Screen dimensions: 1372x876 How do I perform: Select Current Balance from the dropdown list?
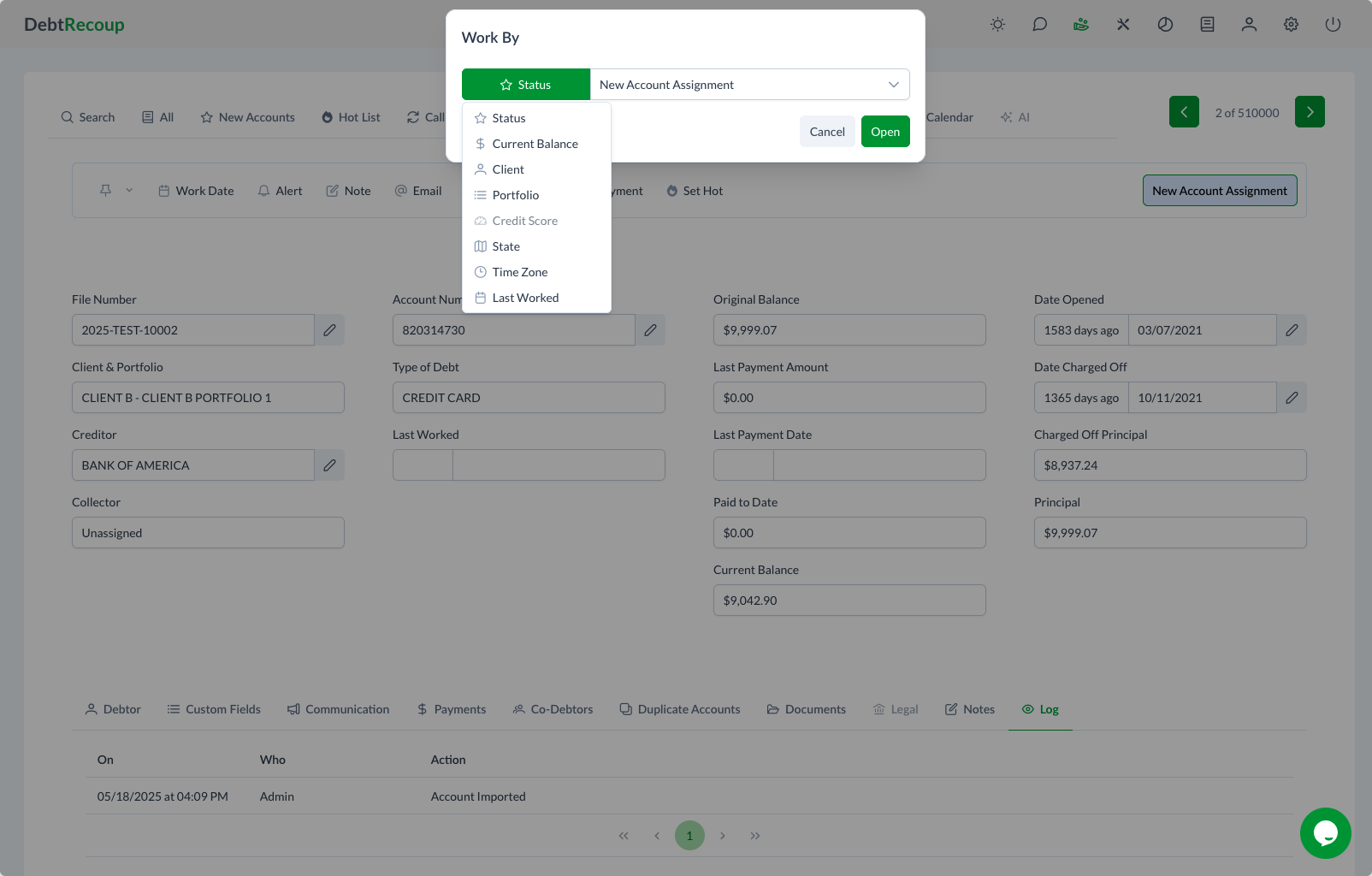tap(535, 144)
